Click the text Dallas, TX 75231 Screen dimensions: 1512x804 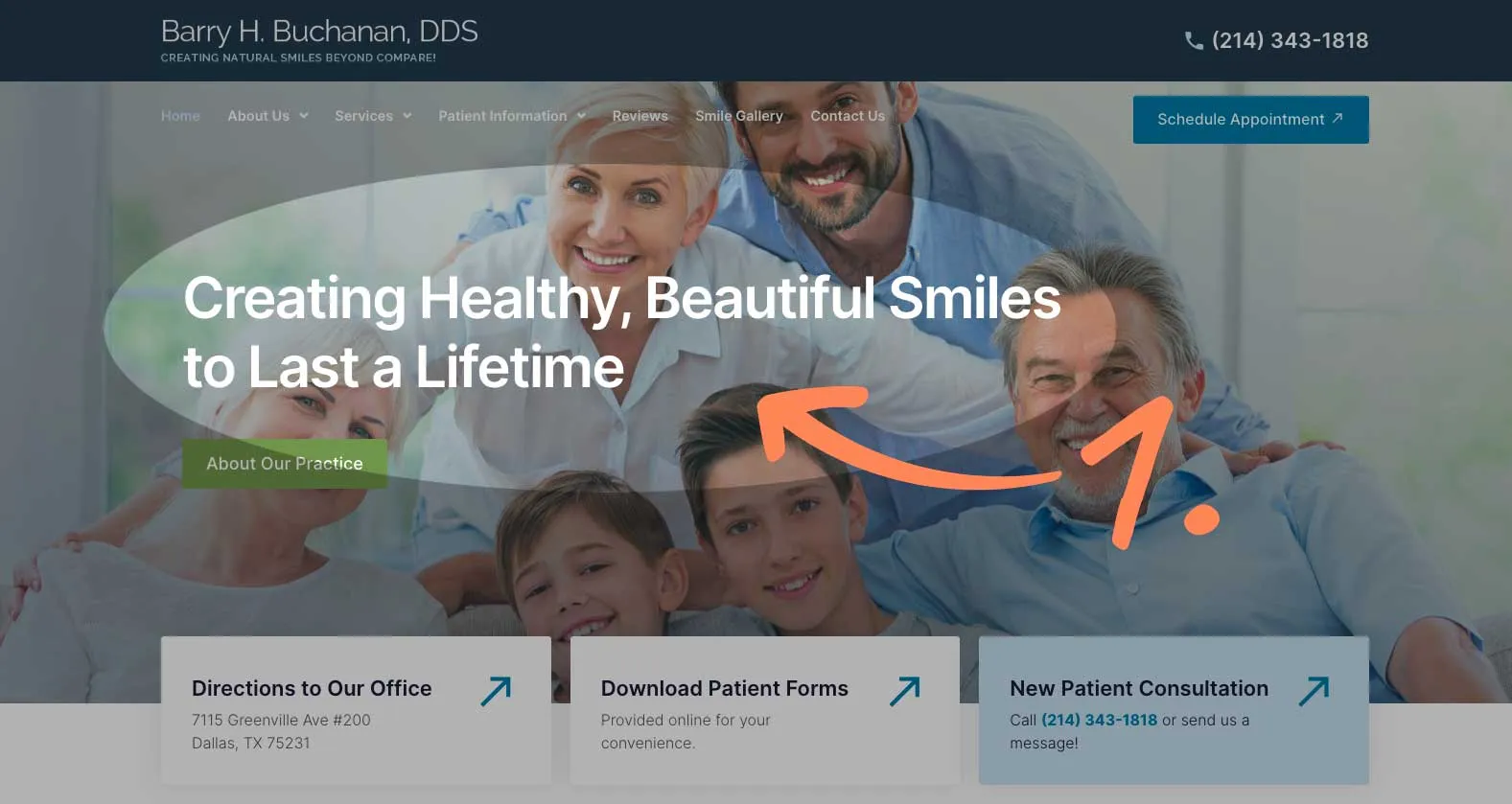click(251, 743)
